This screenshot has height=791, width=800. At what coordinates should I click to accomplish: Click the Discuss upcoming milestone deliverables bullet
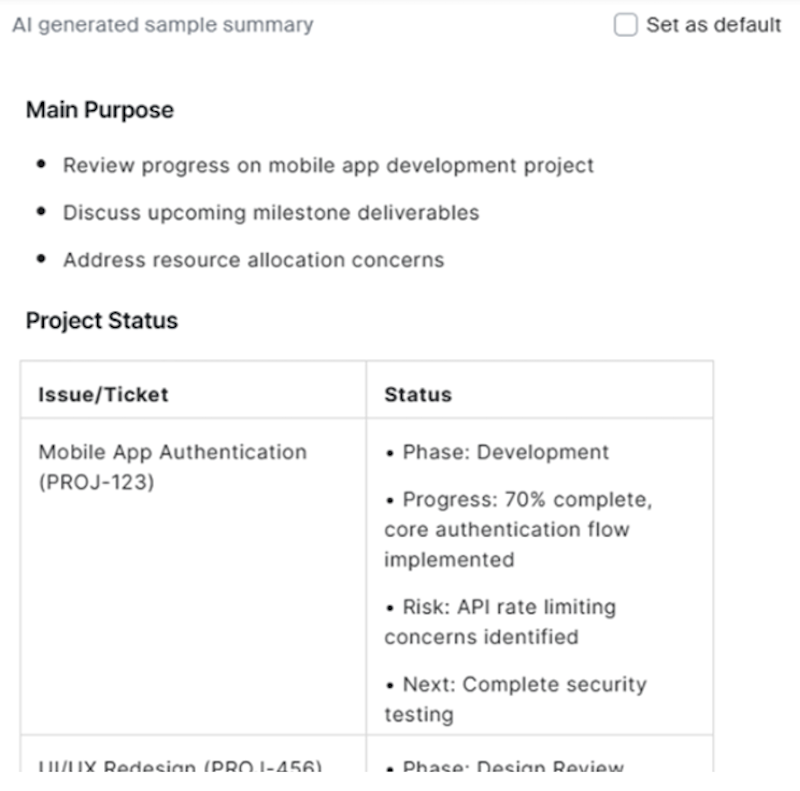pos(270,213)
